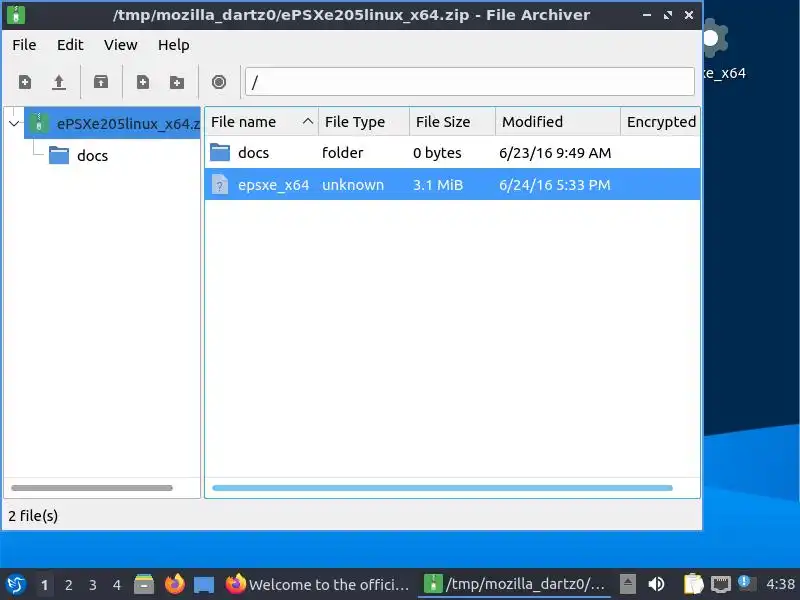
Task: Sort by the Encrypted column header
Action: (660, 122)
